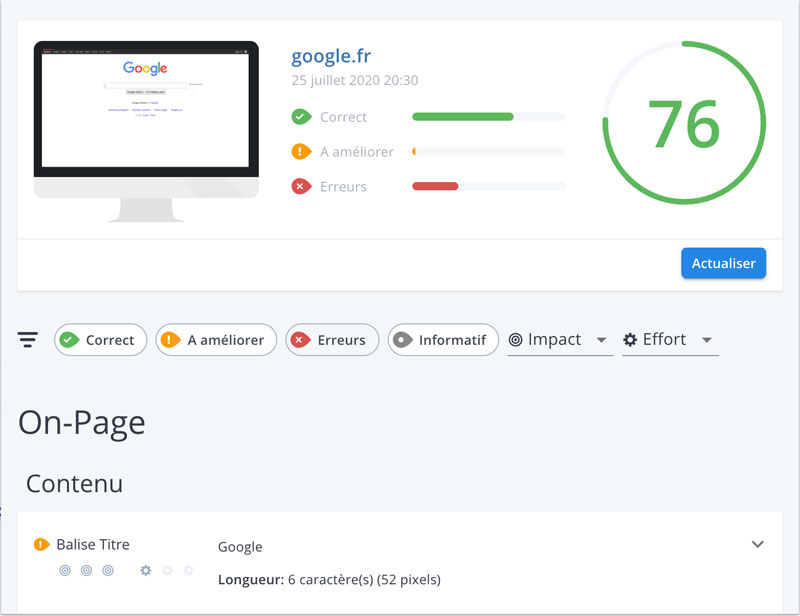800x616 pixels.
Task: Open the Effort dropdown
Action: point(670,340)
